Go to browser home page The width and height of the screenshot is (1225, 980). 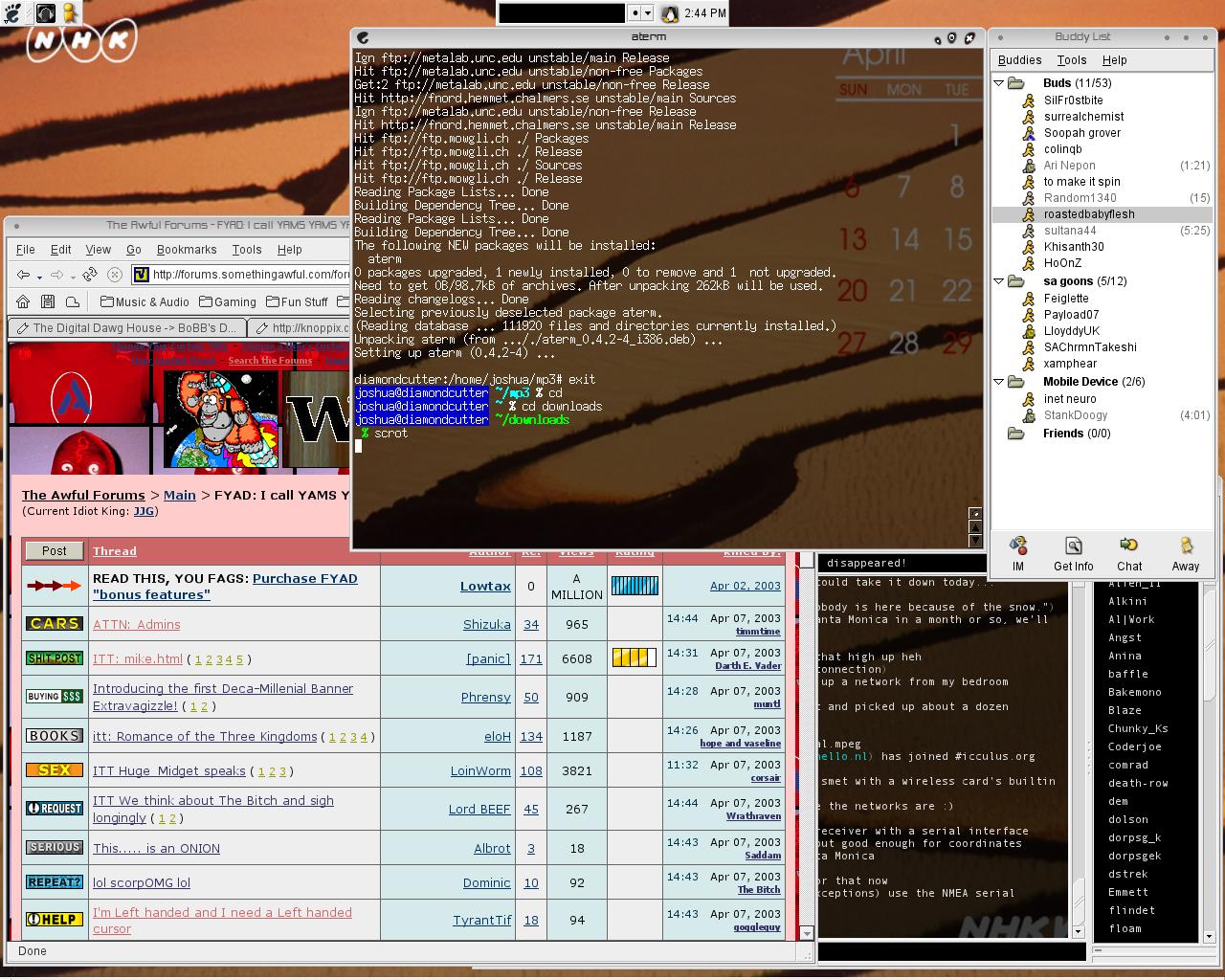(x=23, y=301)
